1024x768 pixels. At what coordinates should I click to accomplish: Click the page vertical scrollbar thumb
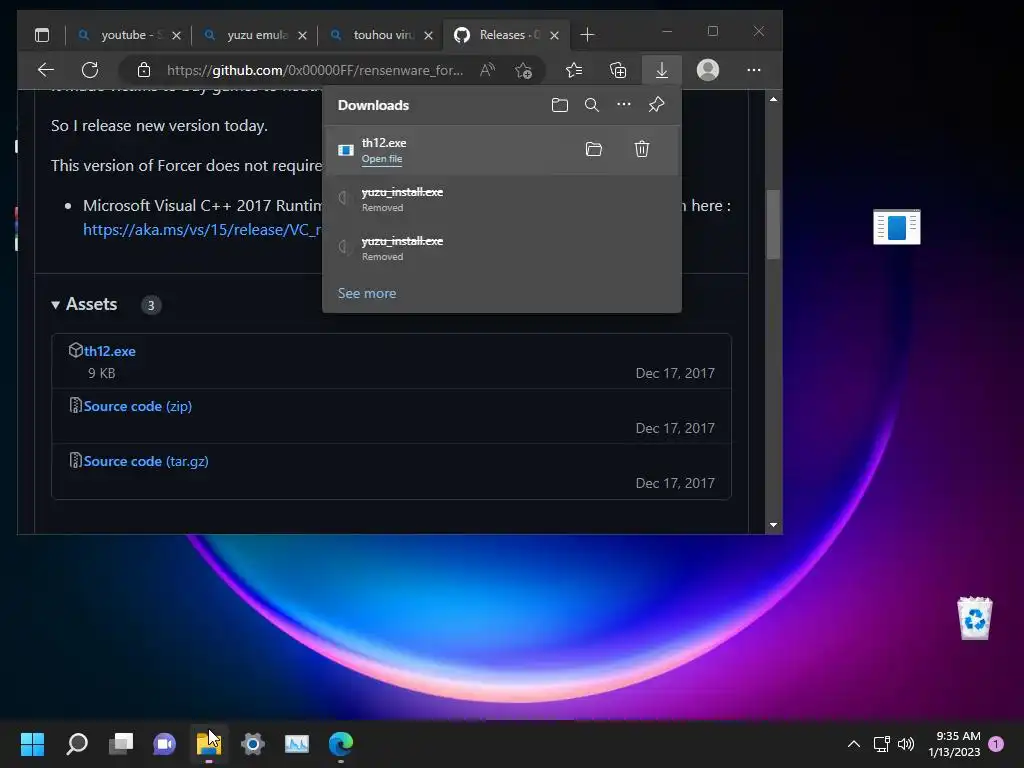[x=773, y=225]
